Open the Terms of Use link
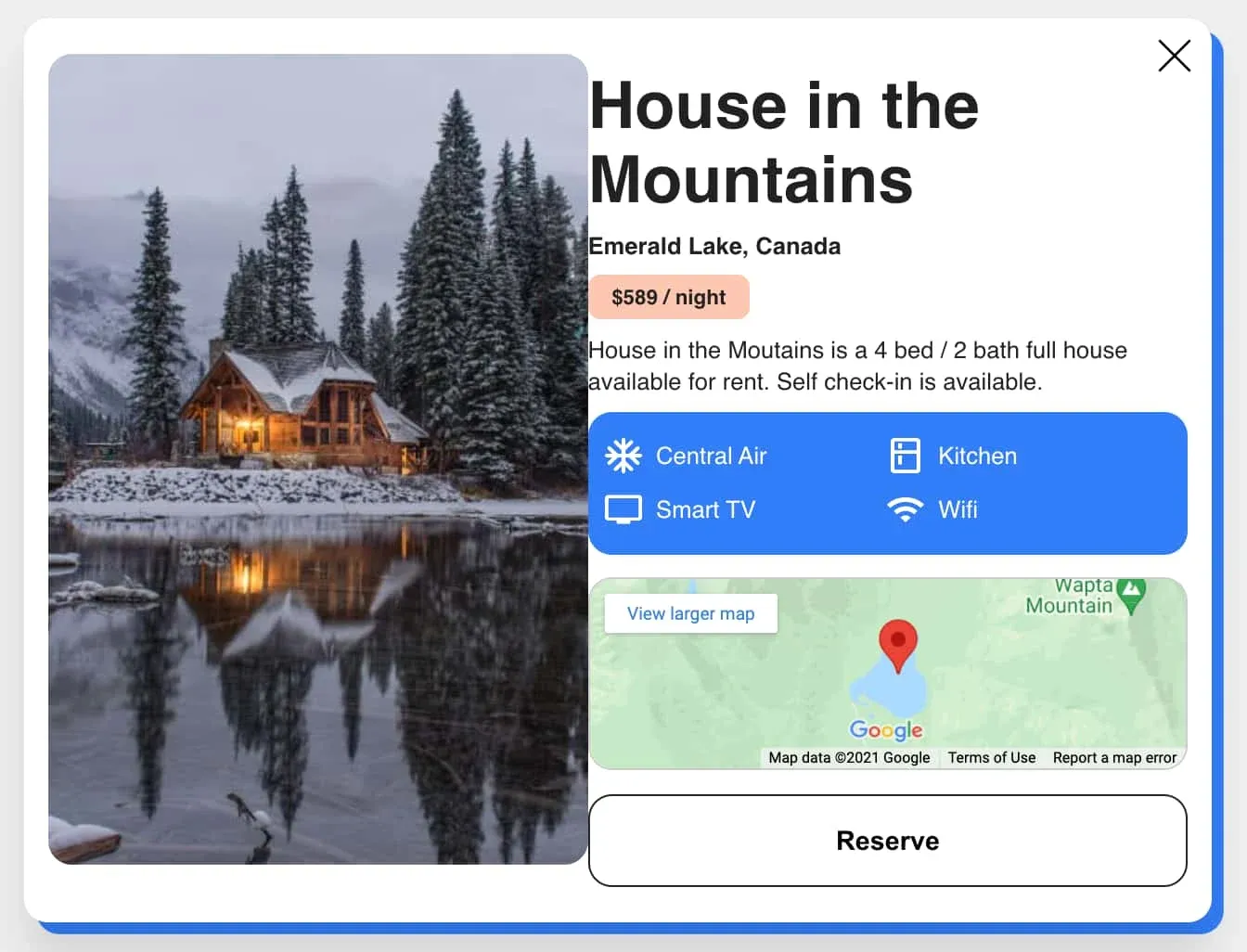1247x952 pixels. pyautogui.click(x=991, y=757)
